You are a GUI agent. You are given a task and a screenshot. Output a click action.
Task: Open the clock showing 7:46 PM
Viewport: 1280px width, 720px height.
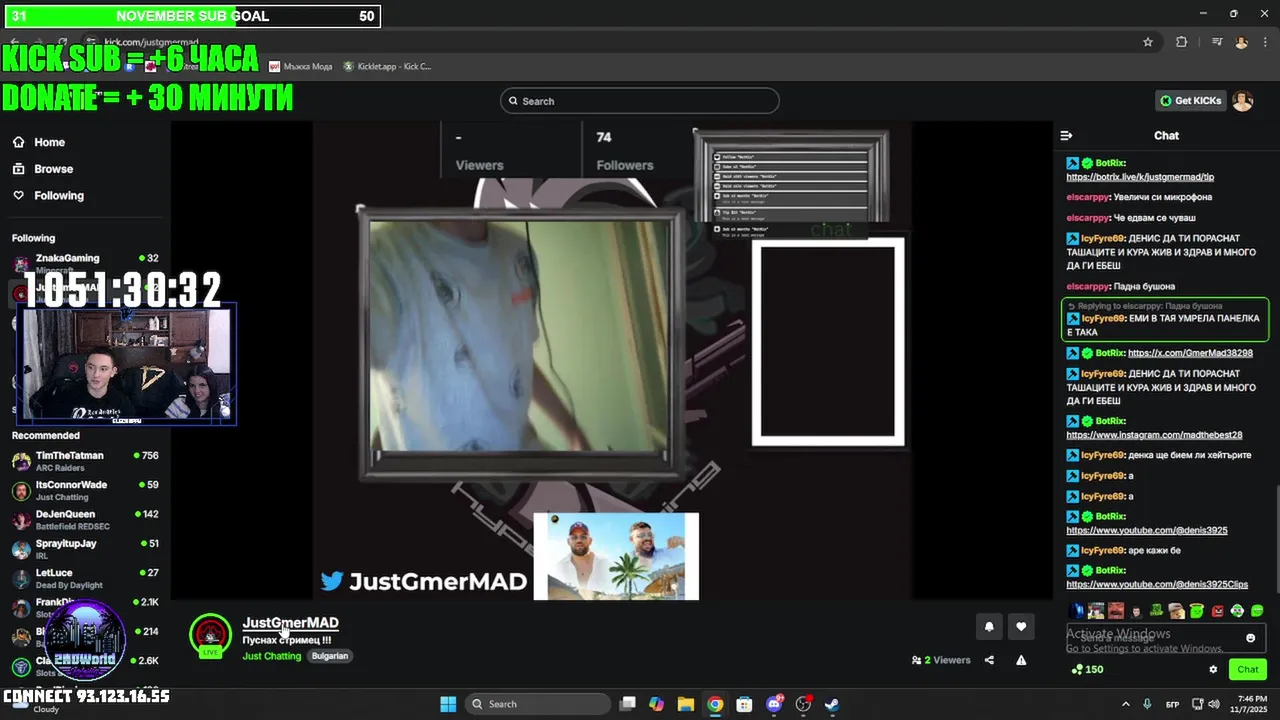coord(1251,704)
